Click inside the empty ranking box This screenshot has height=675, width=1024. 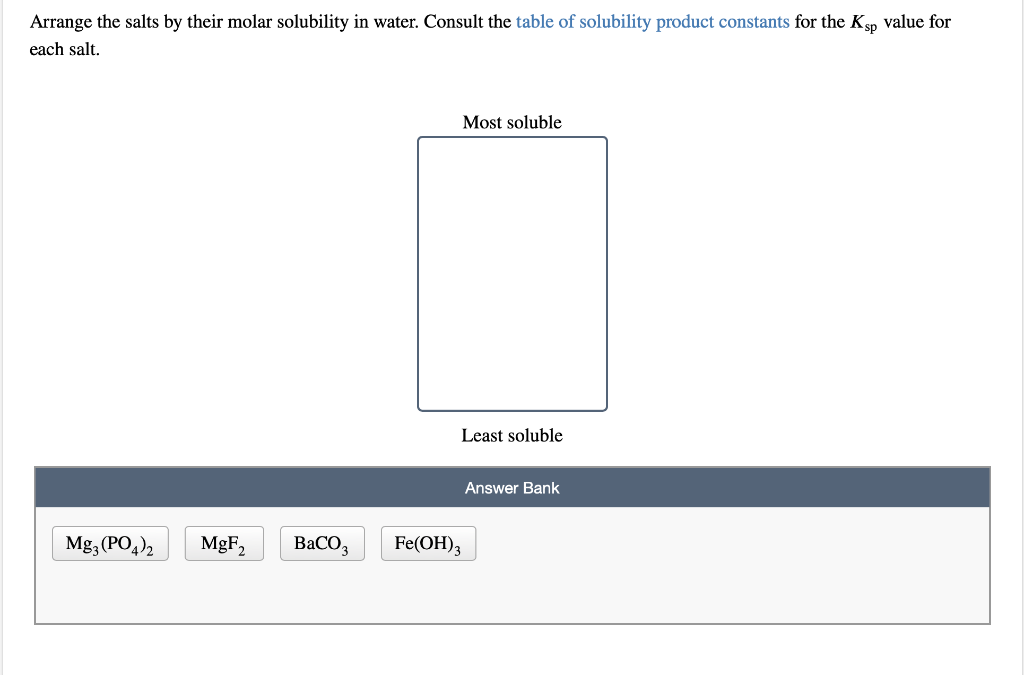(512, 273)
